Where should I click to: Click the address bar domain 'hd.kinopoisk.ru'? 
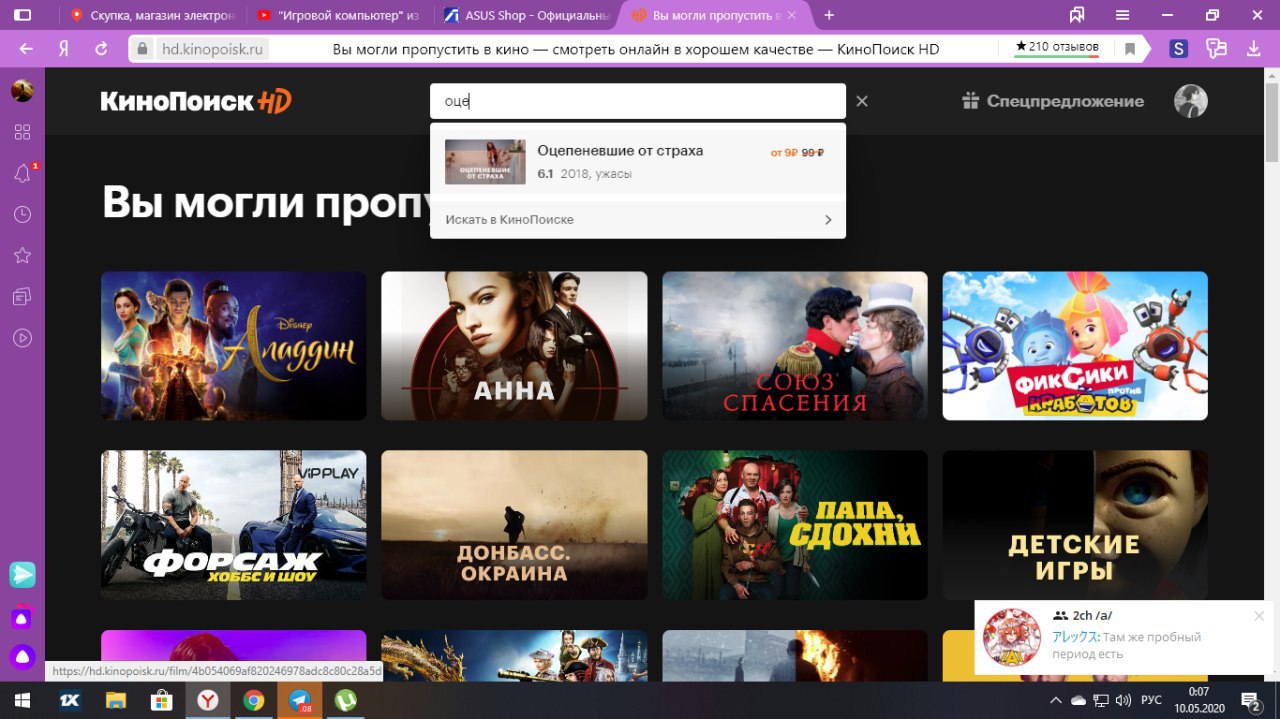pyautogui.click(x=214, y=49)
